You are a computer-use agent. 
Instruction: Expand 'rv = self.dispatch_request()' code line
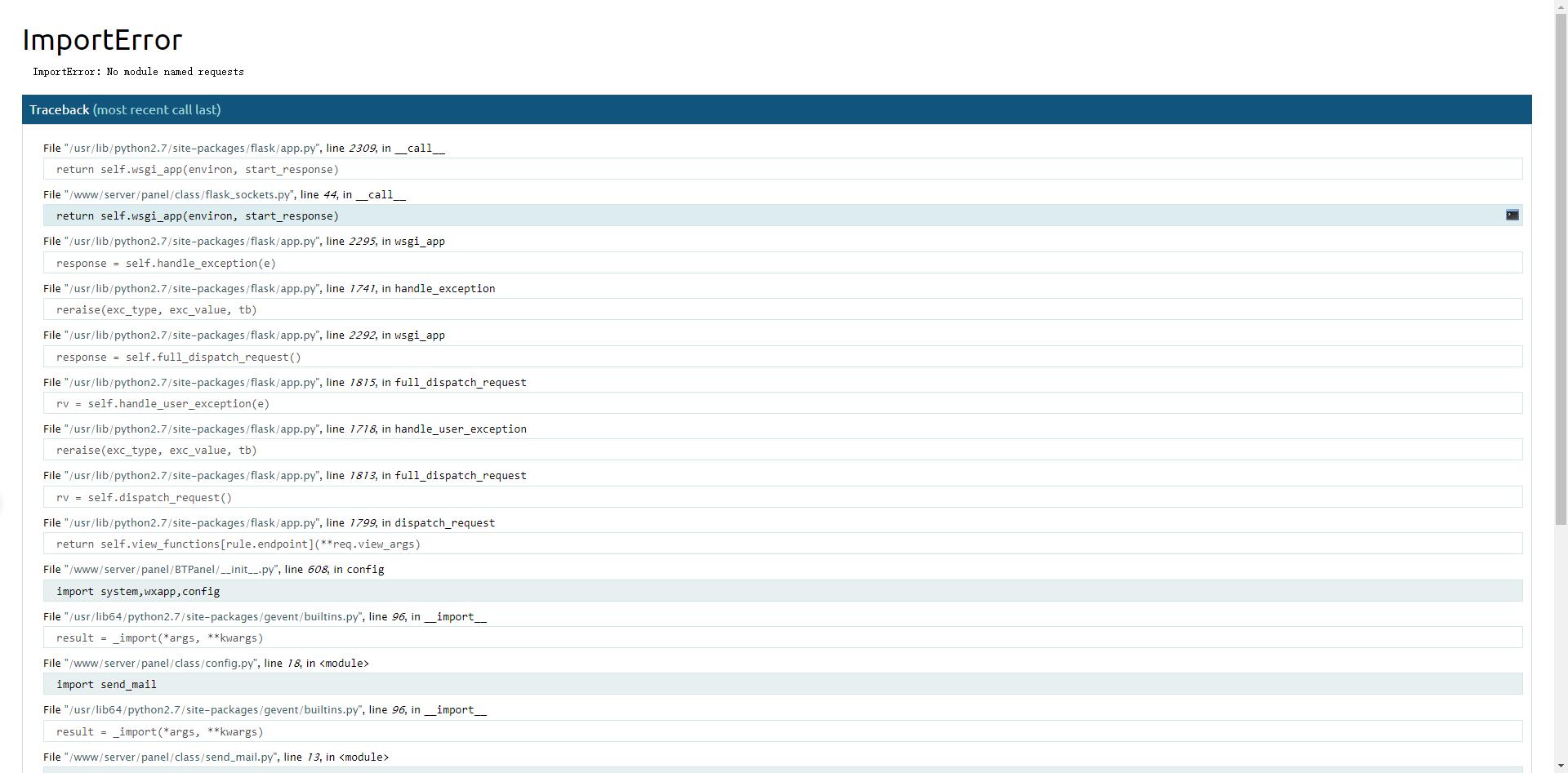click(x=782, y=497)
